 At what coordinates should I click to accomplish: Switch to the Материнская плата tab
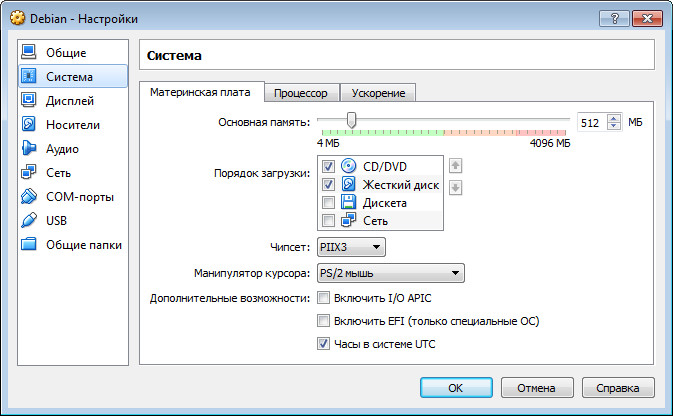(200, 92)
